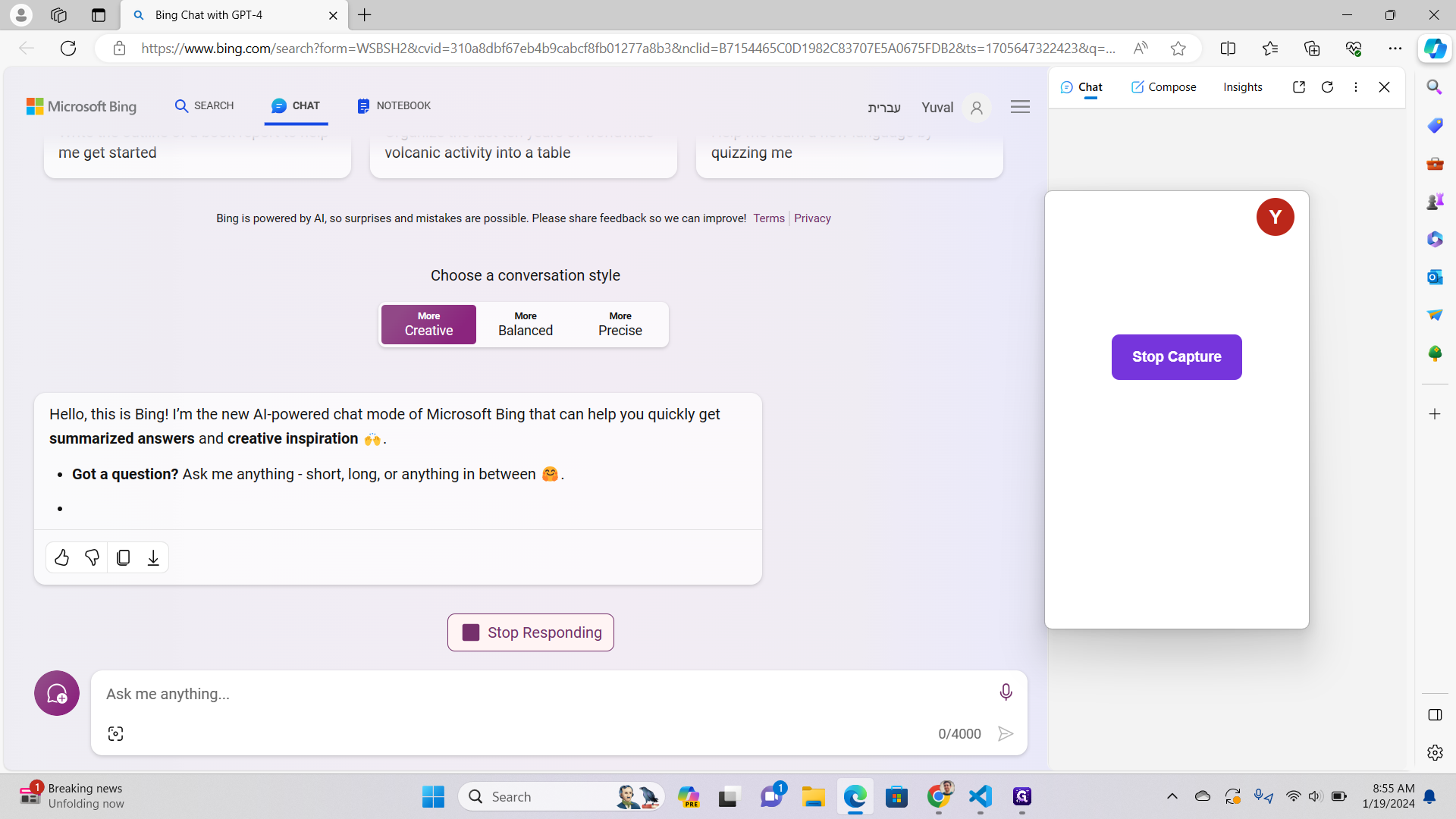Open Windows Start menu
The image size is (1456, 819).
(x=433, y=796)
